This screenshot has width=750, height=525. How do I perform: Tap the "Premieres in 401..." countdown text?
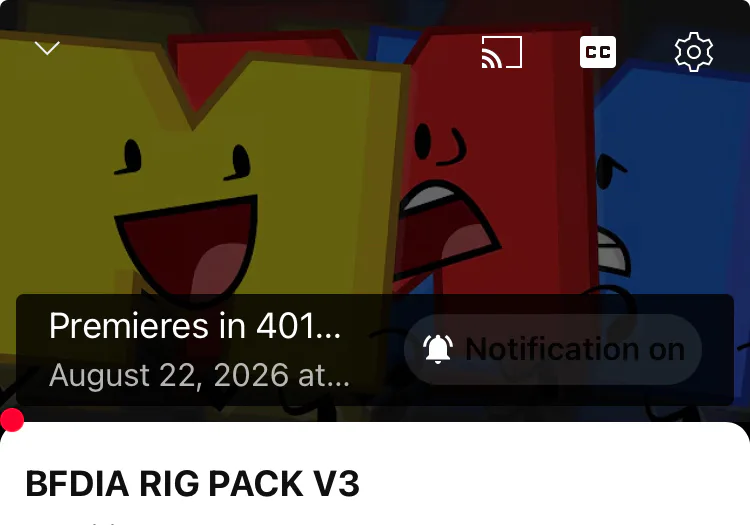point(195,326)
